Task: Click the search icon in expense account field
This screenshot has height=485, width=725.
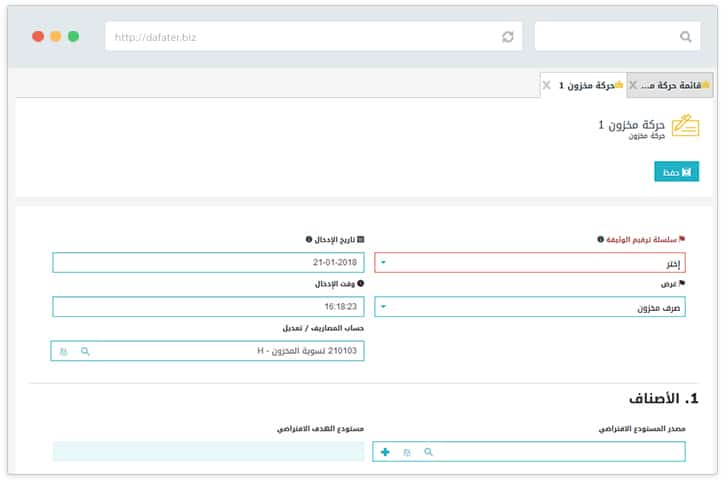Action: pyautogui.click(x=85, y=352)
